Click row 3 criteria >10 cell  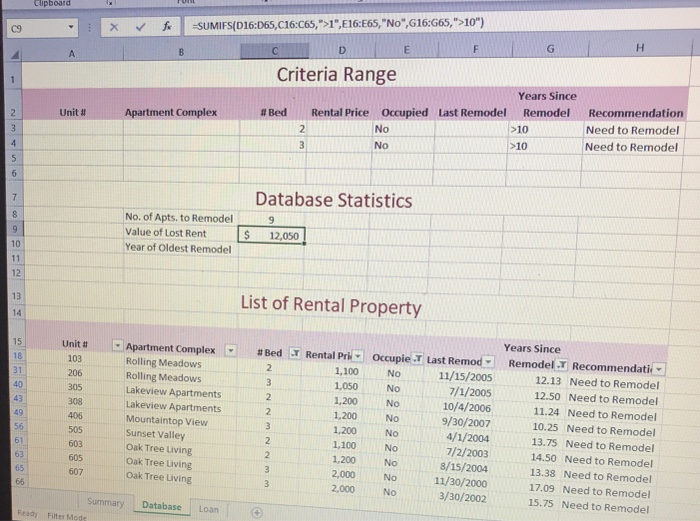click(x=545, y=130)
